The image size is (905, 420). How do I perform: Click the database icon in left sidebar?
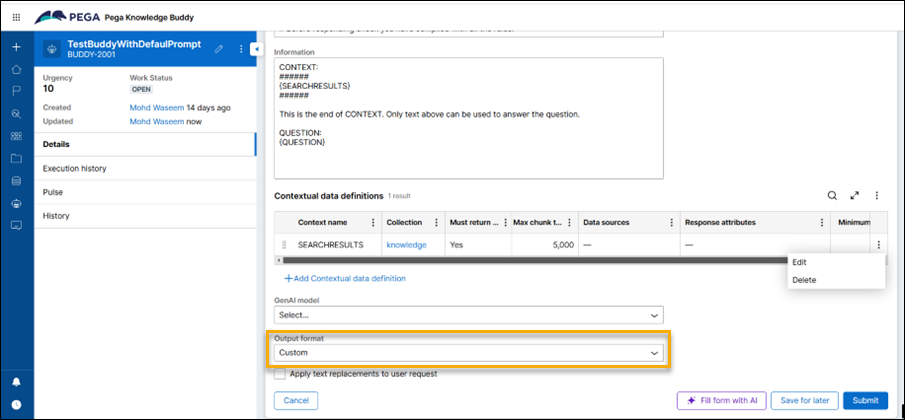coord(16,181)
